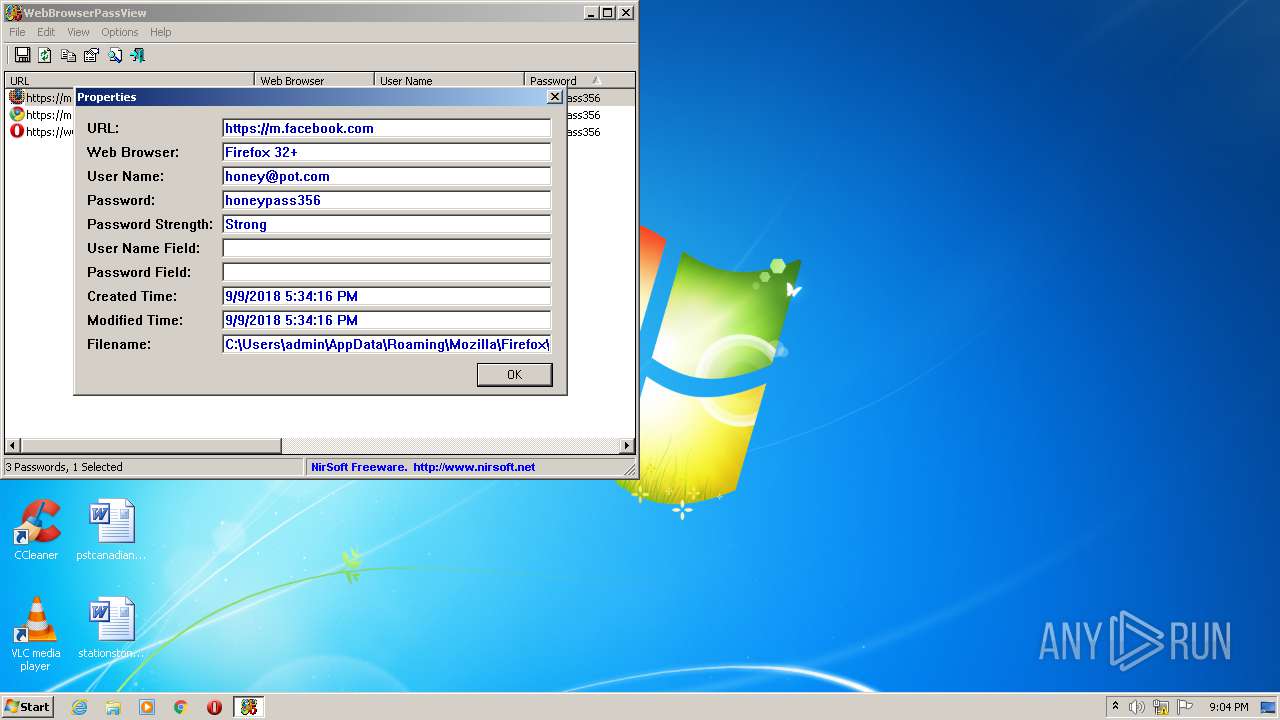Click the URL field showing m.facebook.com

(386, 128)
